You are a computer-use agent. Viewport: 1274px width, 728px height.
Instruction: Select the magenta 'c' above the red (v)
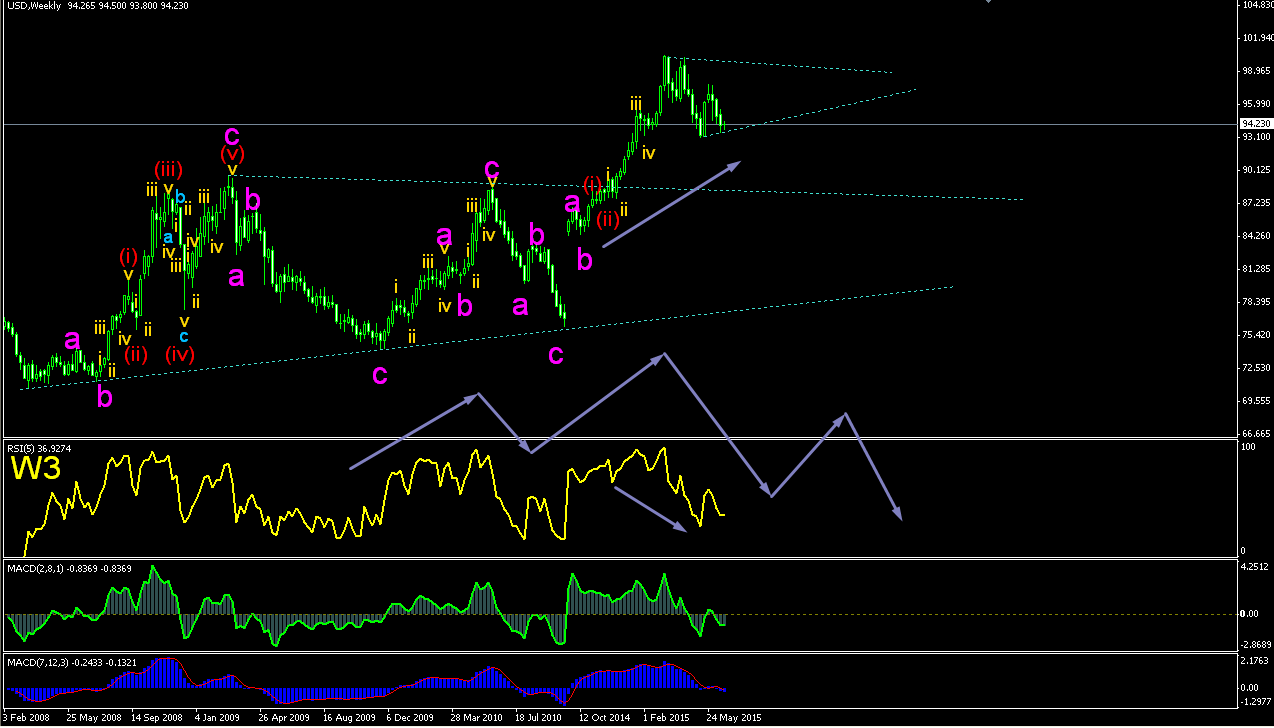point(232,134)
